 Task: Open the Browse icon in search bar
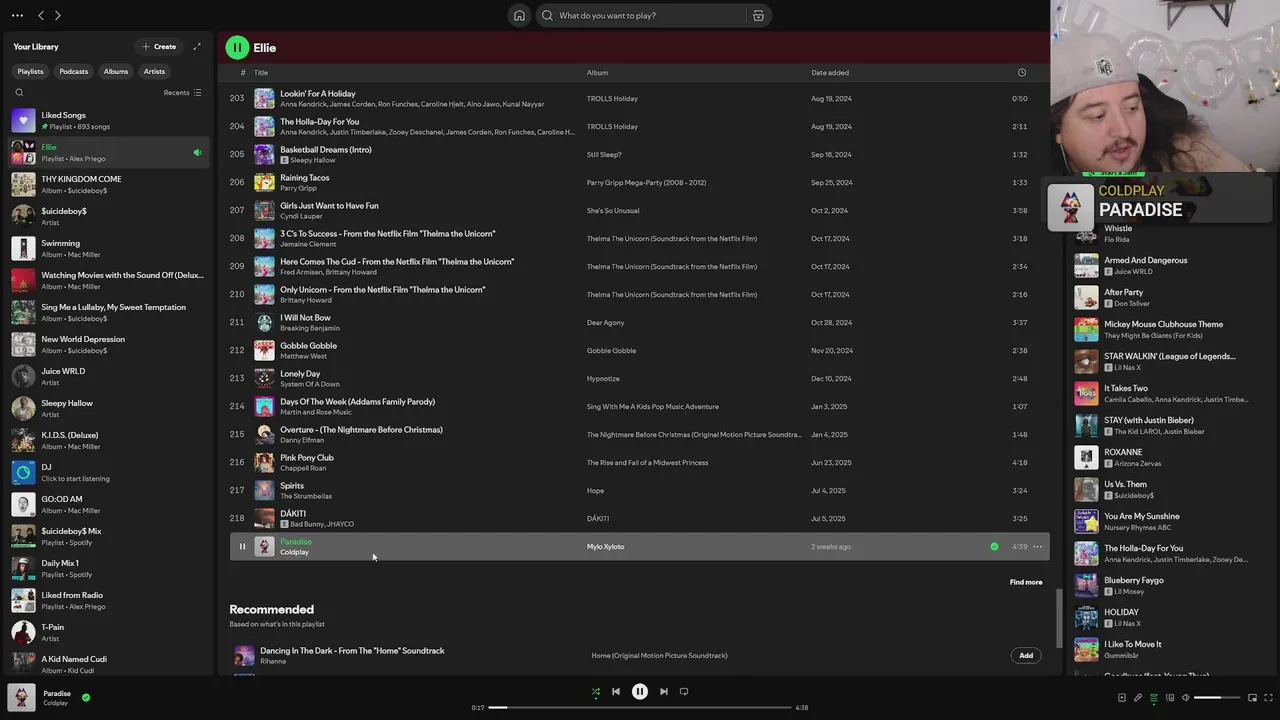point(758,15)
